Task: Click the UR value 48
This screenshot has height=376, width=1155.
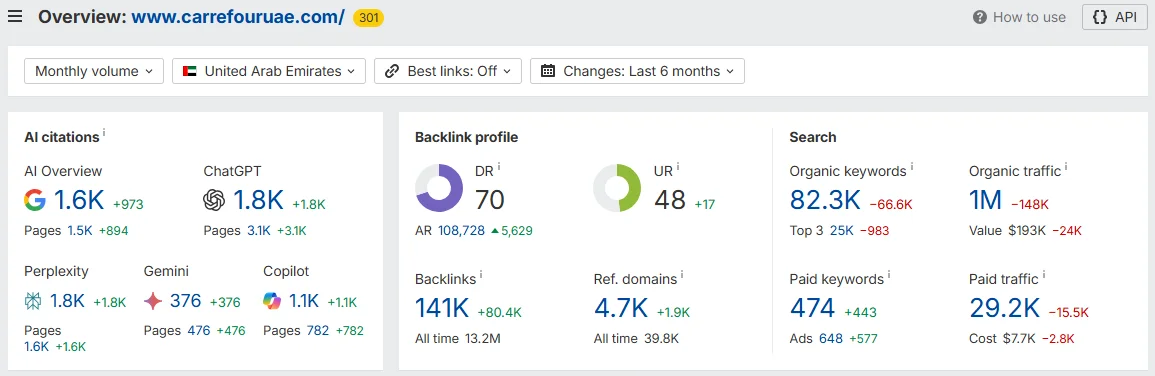Action: click(x=670, y=200)
